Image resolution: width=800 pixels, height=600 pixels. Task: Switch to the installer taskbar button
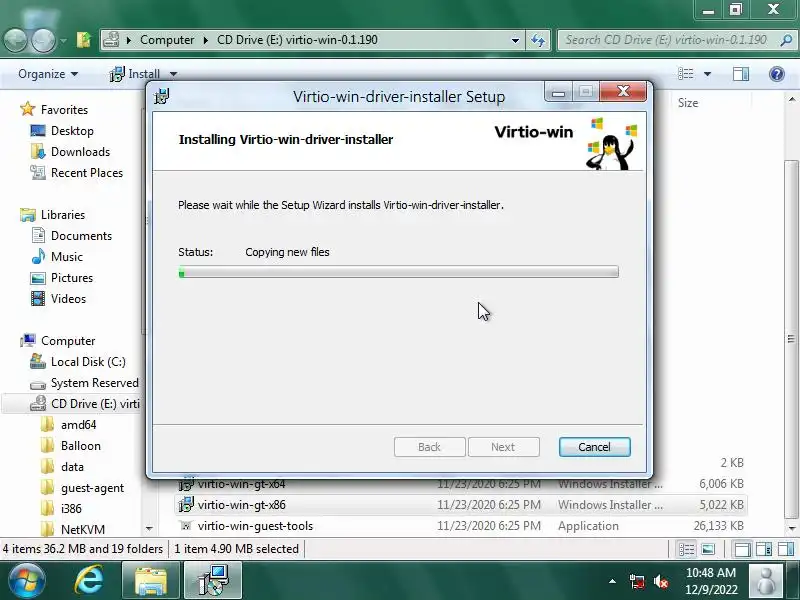tap(212, 581)
